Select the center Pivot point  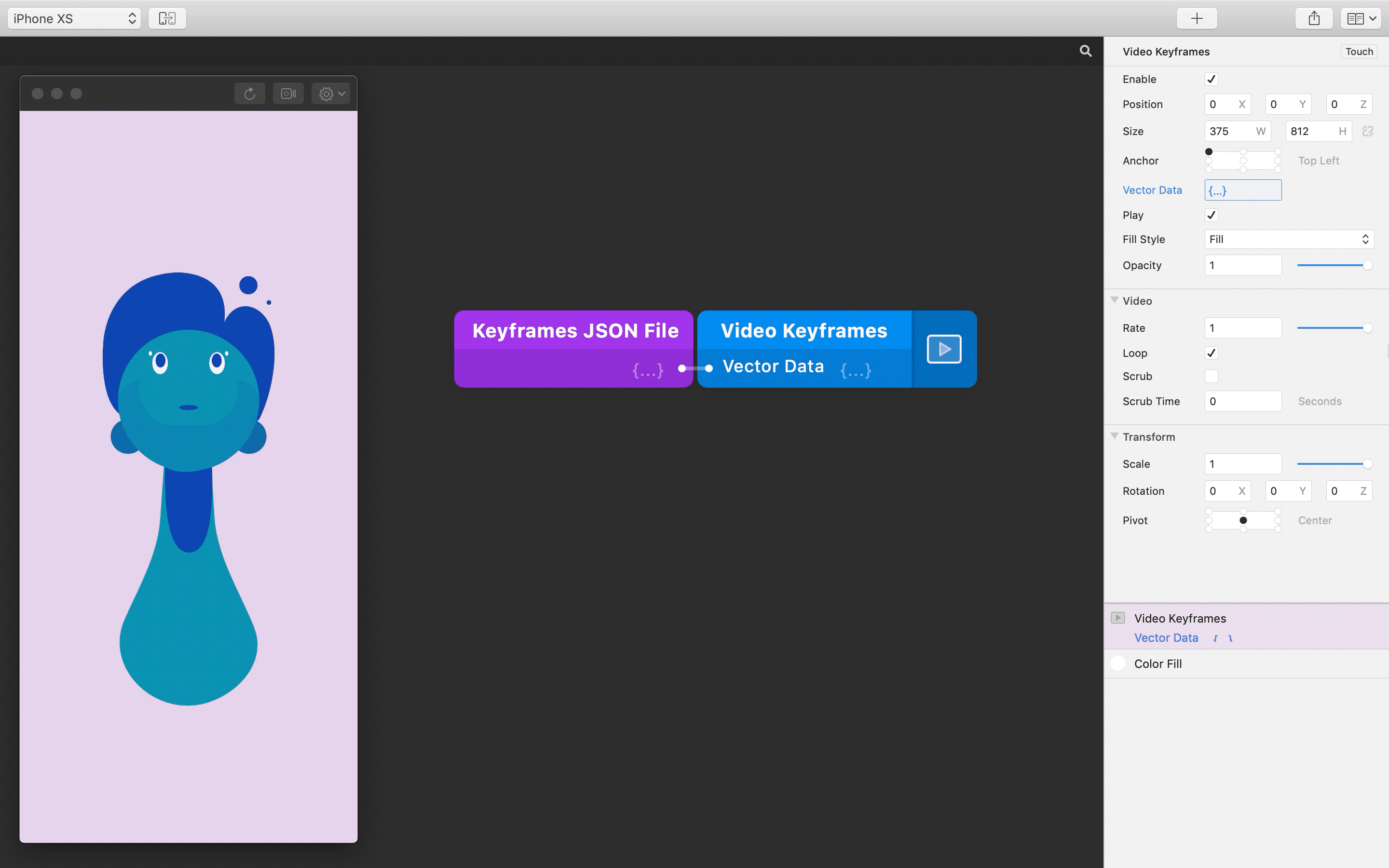point(1243,520)
